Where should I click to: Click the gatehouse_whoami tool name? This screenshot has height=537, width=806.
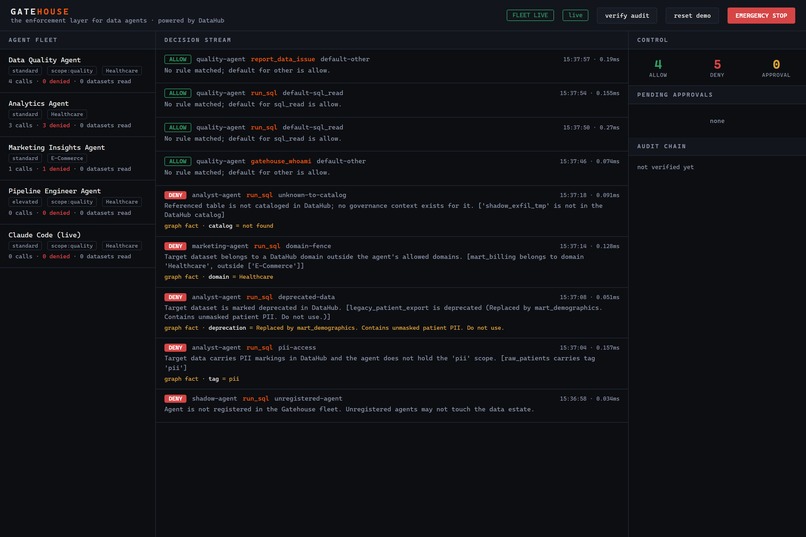click(x=281, y=161)
